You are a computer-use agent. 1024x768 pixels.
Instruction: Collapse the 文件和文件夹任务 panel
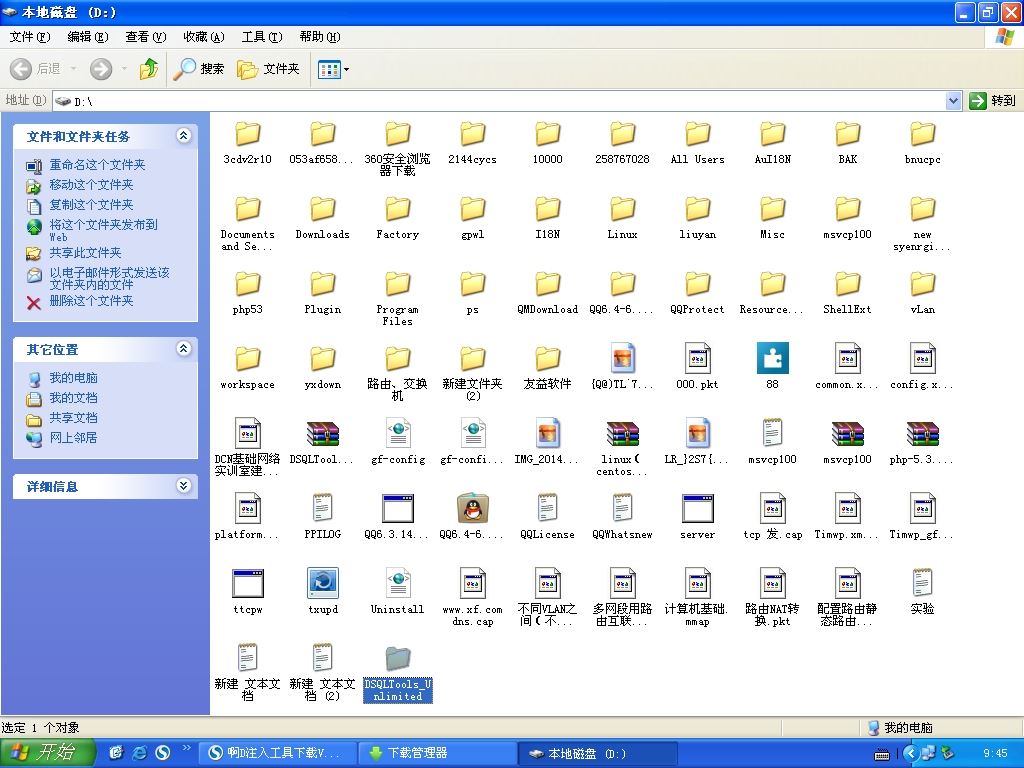coord(184,135)
